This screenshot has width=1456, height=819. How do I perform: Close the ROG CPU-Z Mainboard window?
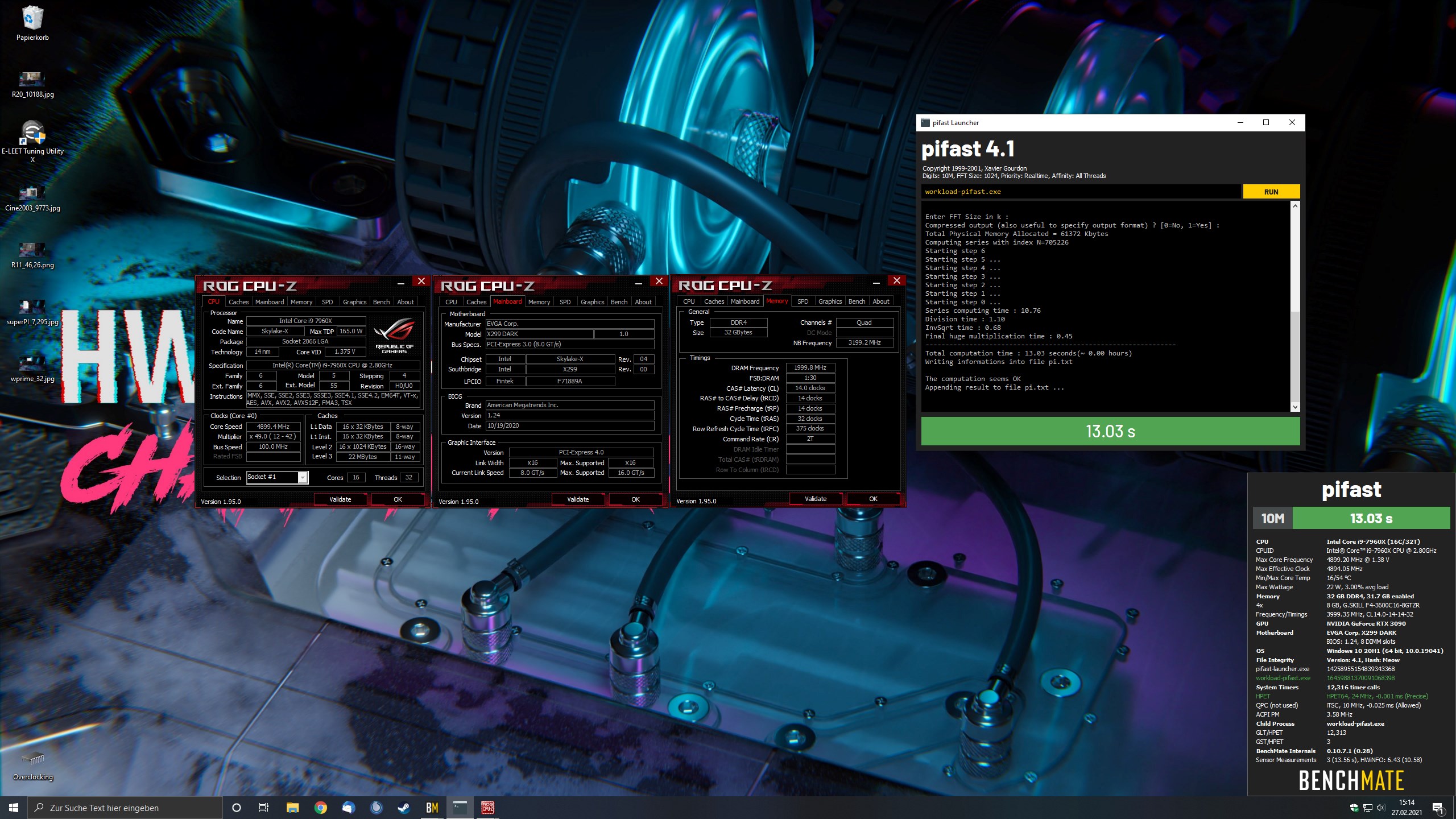[x=659, y=281]
